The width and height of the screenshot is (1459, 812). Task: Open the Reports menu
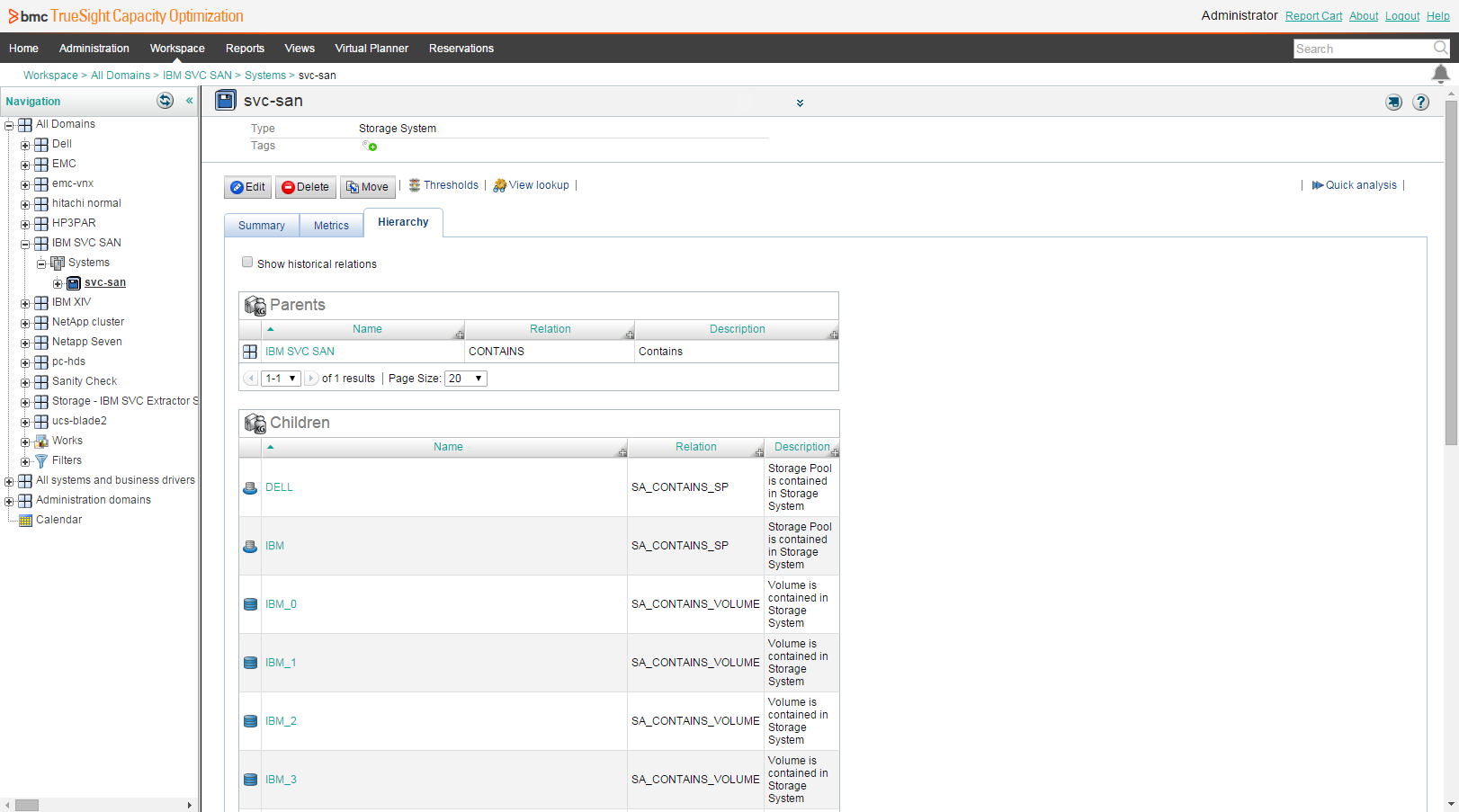(x=245, y=49)
